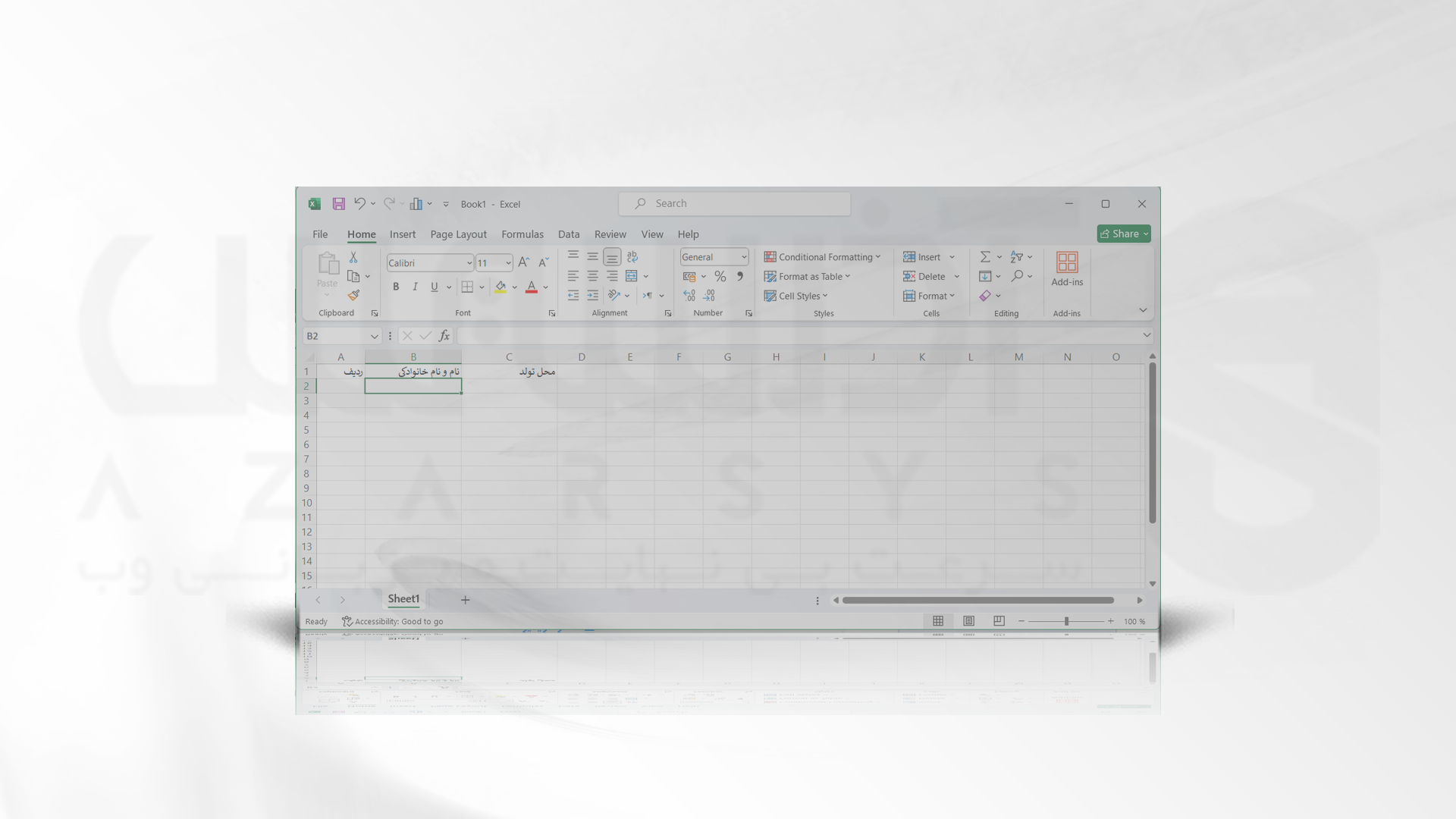Click the green Share button
Image resolution: width=1456 pixels, height=819 pixels.
1124,234
